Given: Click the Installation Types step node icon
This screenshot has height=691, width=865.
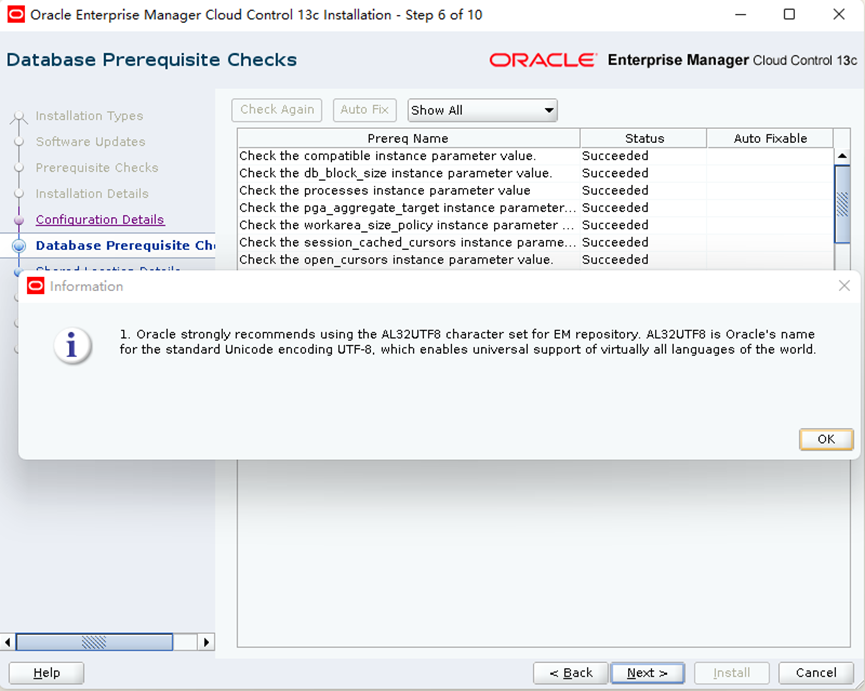Looking at the screenshot, I should pyautogui.click(x=19, y=116).
